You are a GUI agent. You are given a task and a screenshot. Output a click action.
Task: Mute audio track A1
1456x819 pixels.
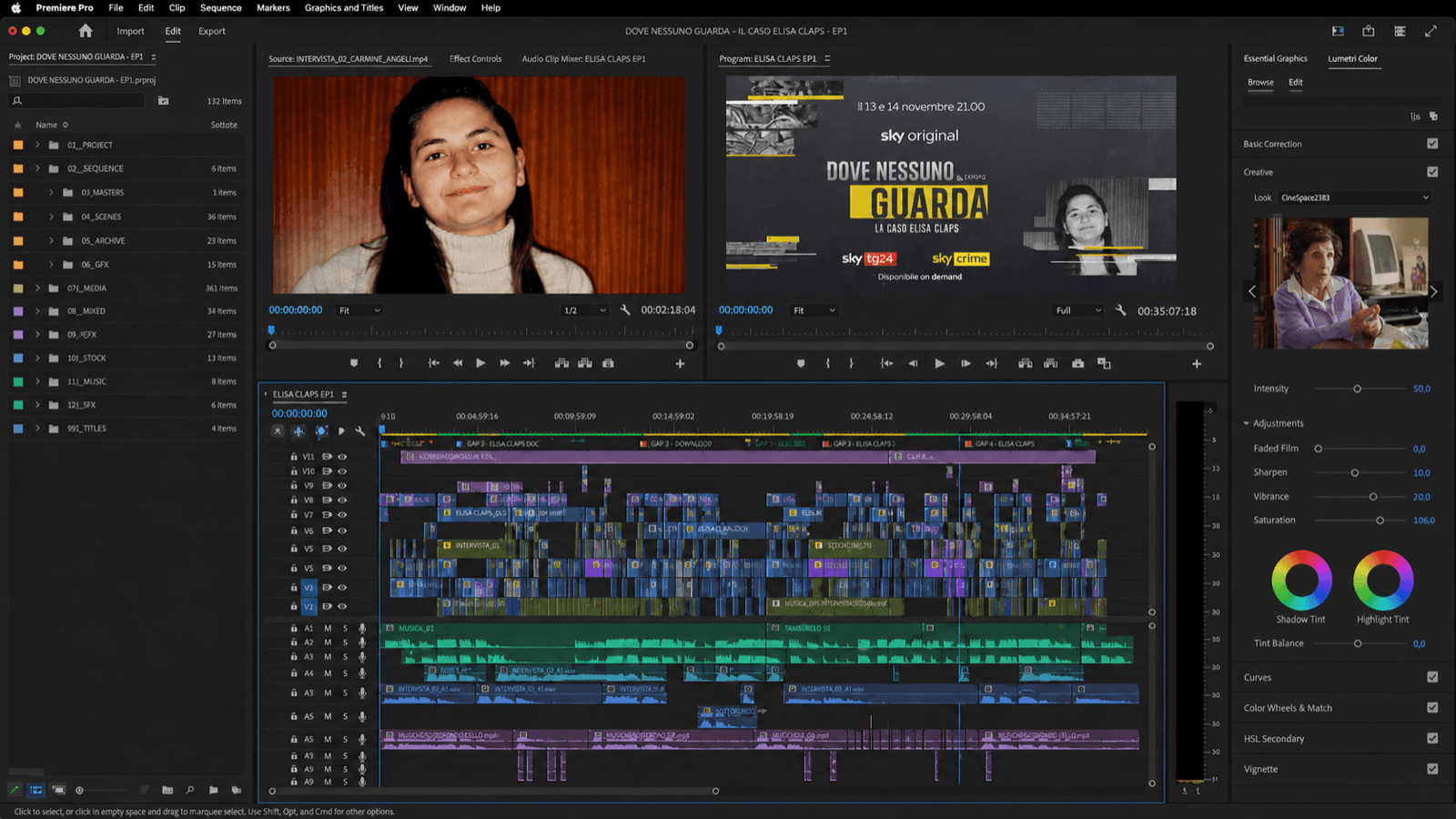click(x=328, y=629)
